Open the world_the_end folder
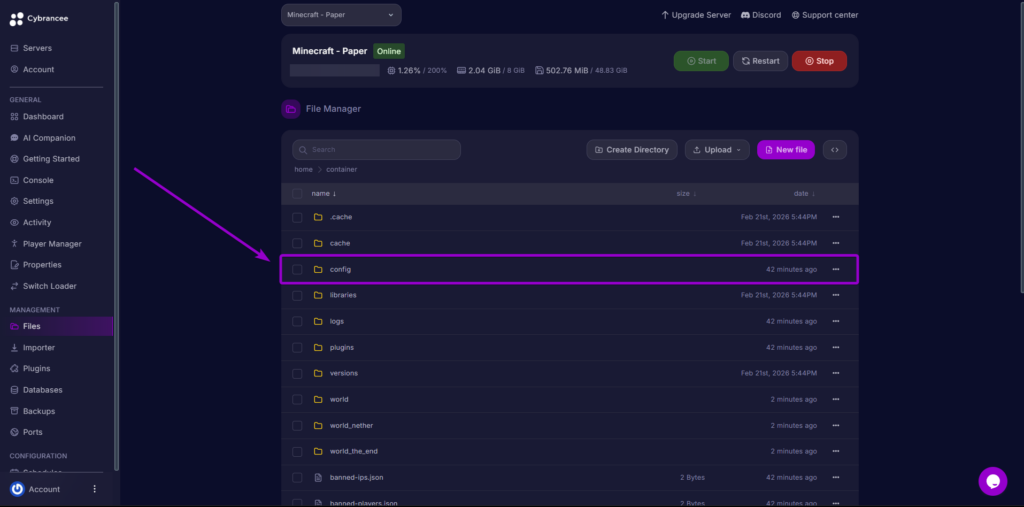 353,451
